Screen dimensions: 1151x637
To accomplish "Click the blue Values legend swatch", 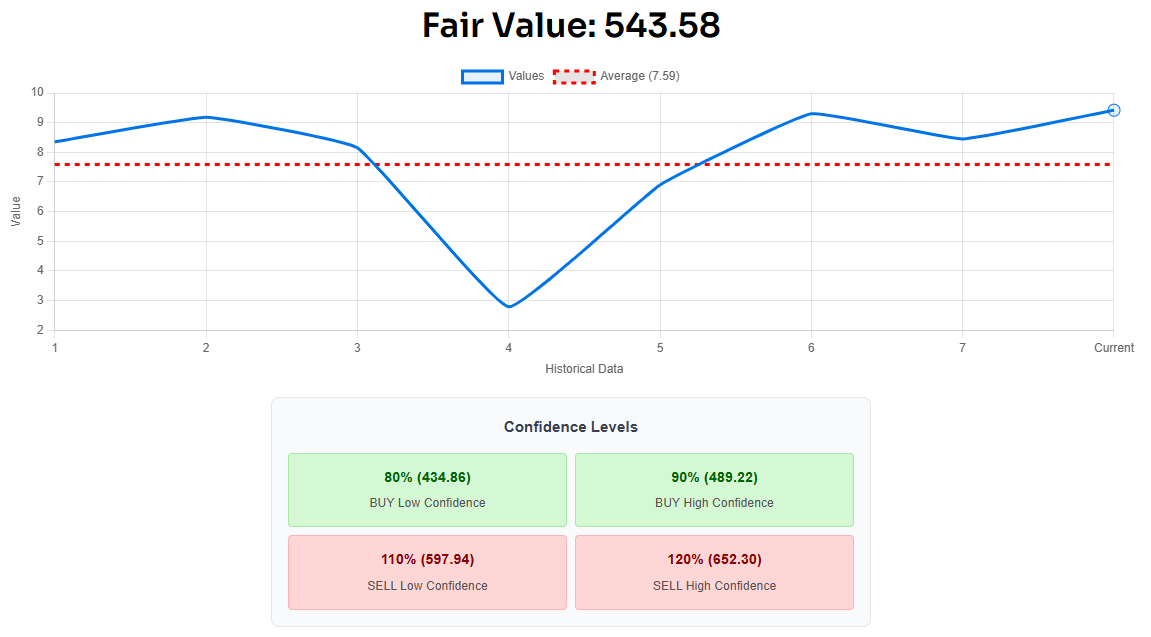I will pos(482,76).
